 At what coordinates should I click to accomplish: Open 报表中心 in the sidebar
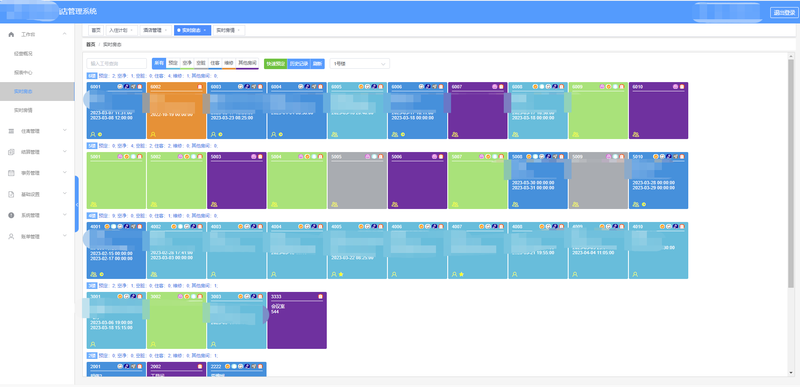pos(23,72)
